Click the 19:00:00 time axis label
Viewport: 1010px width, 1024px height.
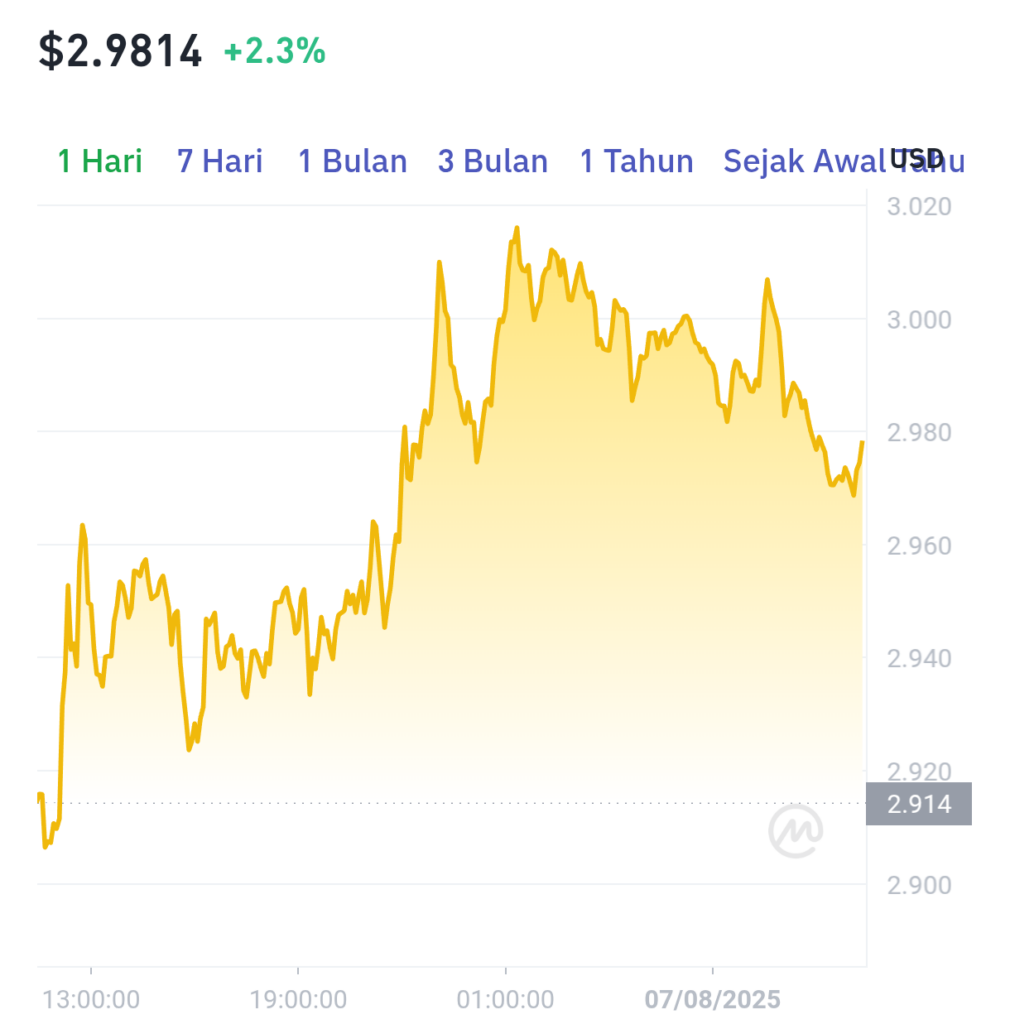coord(298,999)
